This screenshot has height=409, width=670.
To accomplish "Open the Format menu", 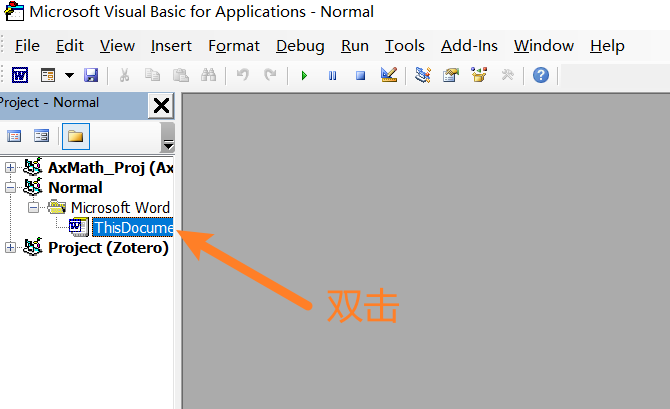I will (x=234, y=46).
